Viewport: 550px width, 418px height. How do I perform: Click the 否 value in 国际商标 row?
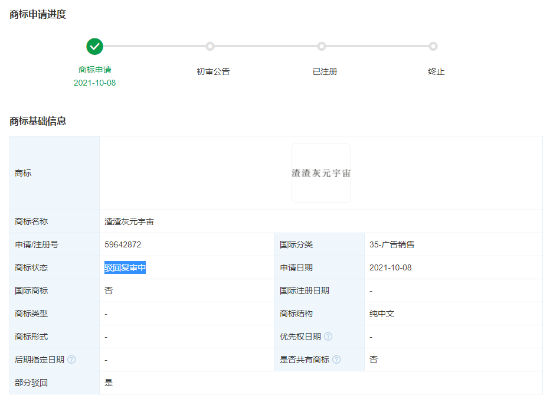pos(109,291)
